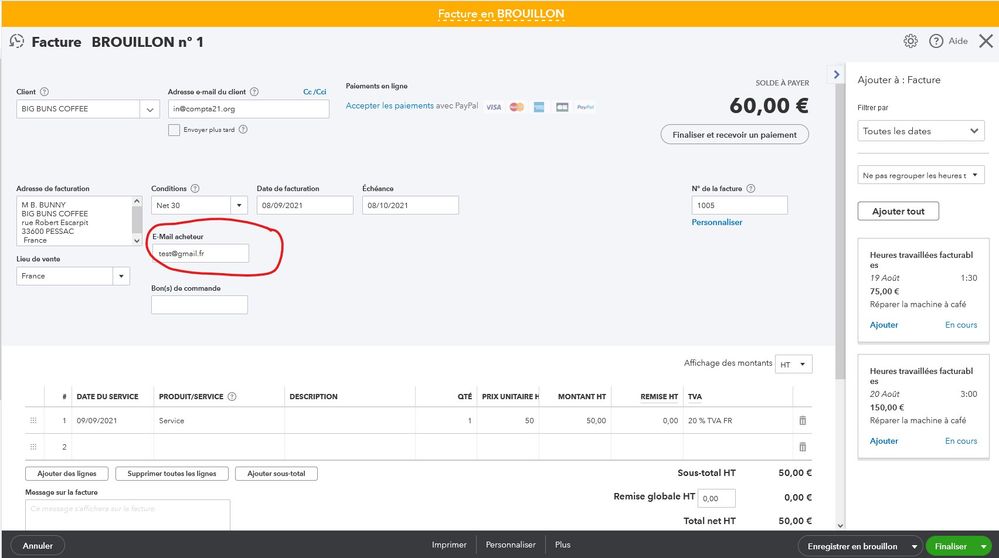Click the Échéance date field
Screen dimensions: 999x558
410,205
